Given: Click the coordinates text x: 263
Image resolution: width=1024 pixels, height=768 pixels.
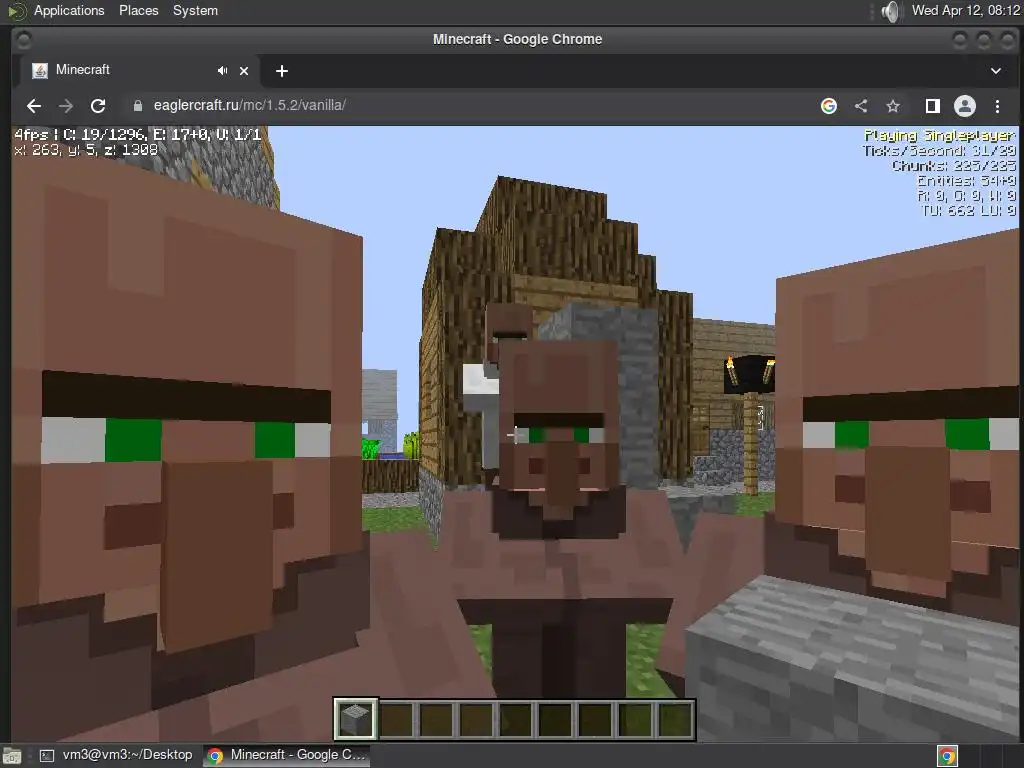Looking at the screenshot, I should tap(86, 150).
